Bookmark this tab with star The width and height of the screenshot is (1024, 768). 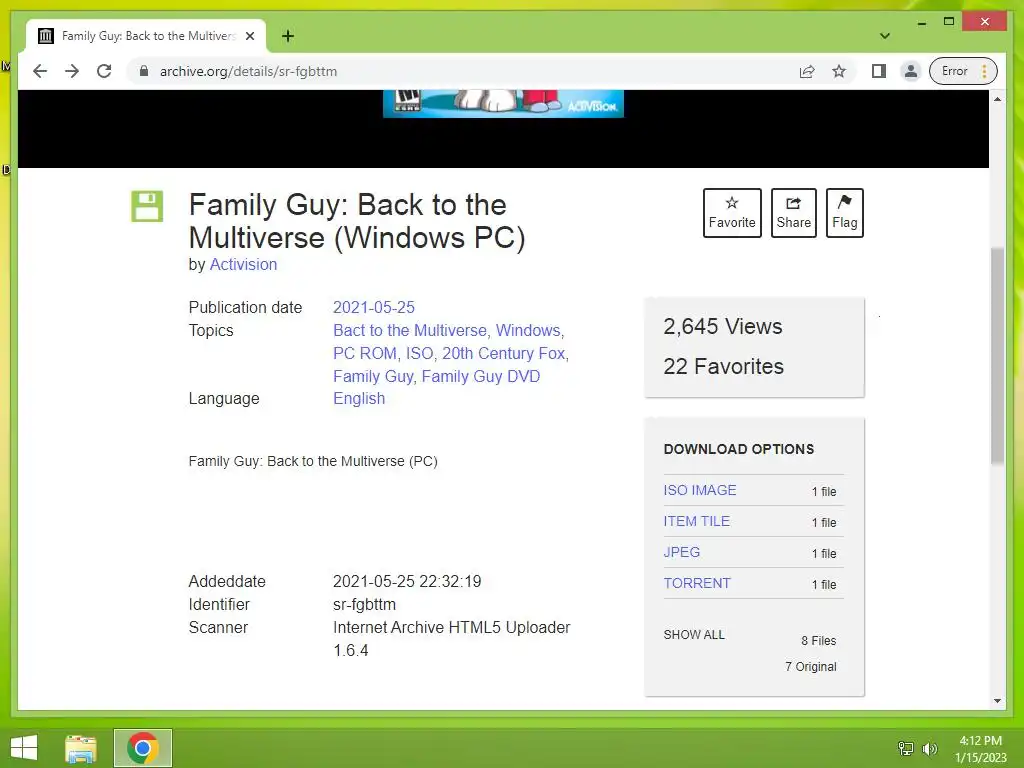click(x=839, y=71)
